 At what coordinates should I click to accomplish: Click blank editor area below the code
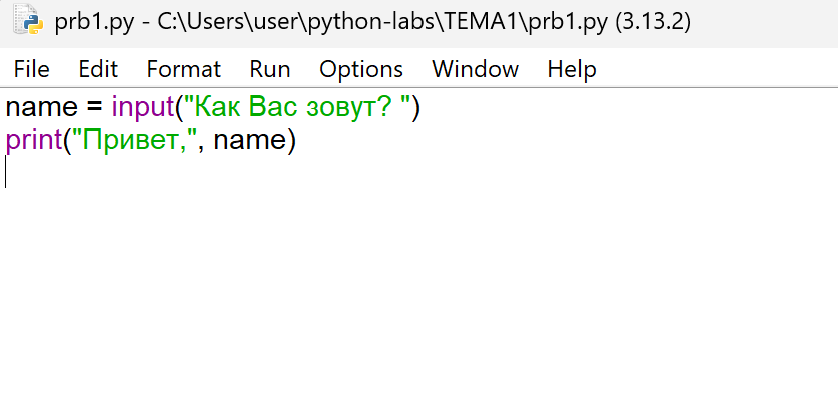[420, 300]
